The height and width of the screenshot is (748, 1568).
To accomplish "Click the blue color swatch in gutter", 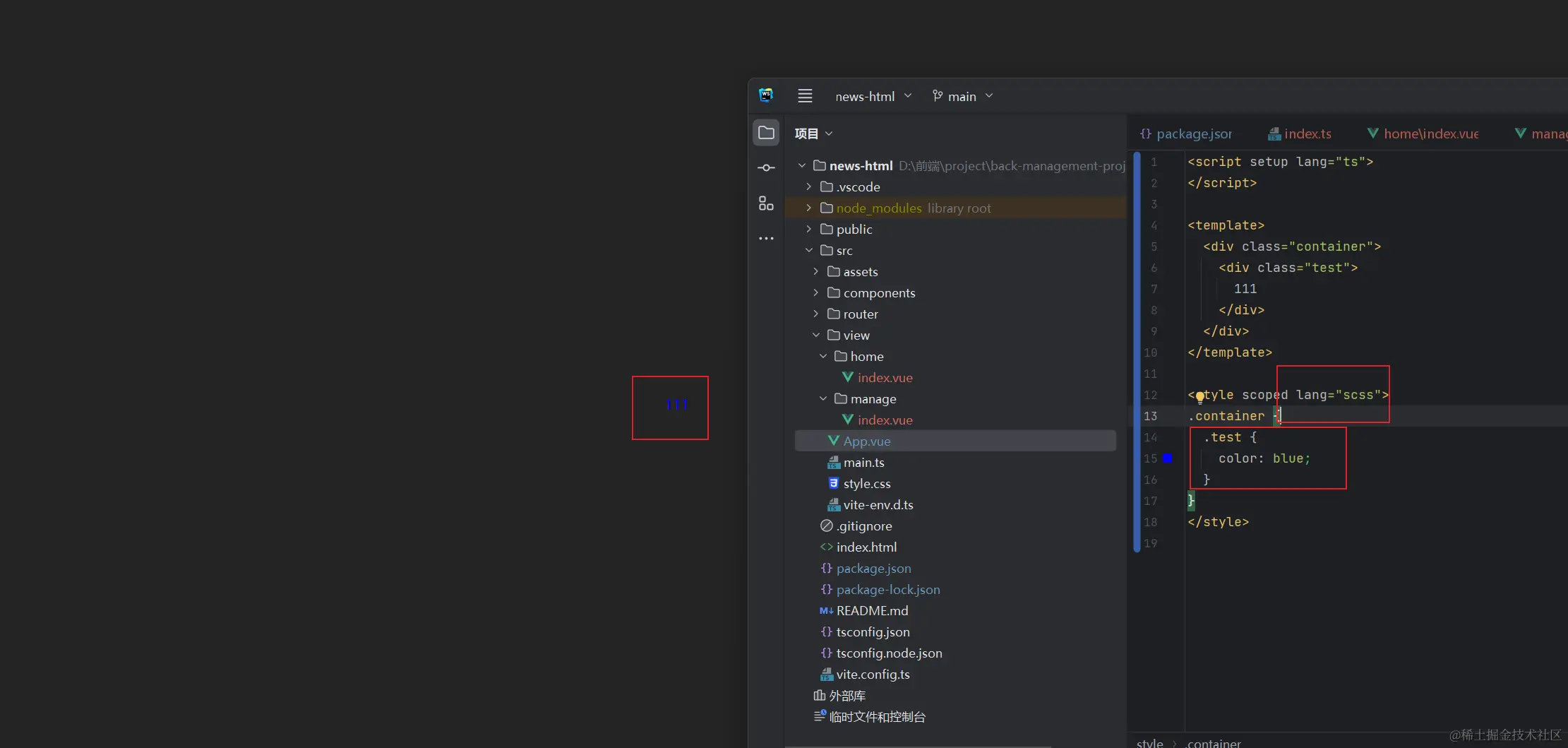I will click(1168, 458).
